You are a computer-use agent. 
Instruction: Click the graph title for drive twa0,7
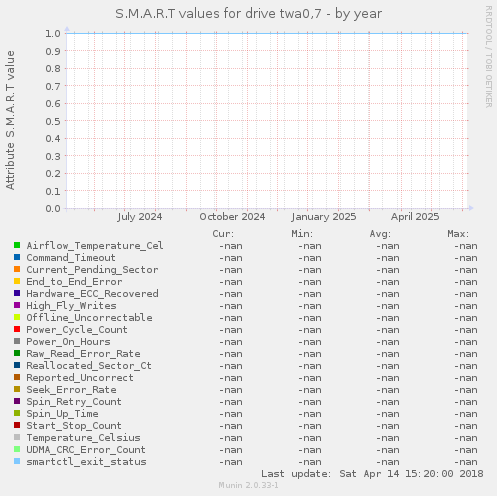[x=249, y=14]
